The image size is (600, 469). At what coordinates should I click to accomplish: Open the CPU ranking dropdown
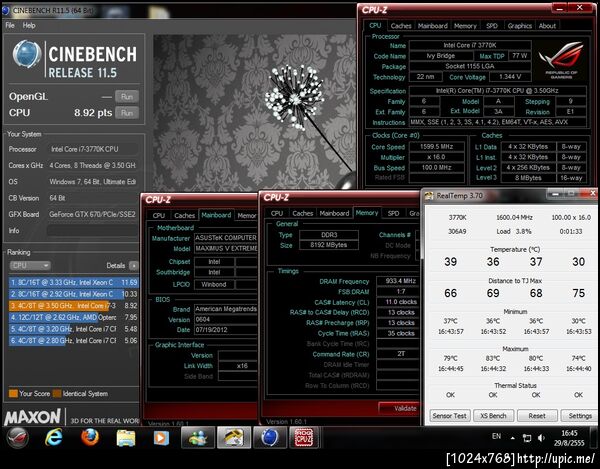[30, 265]
